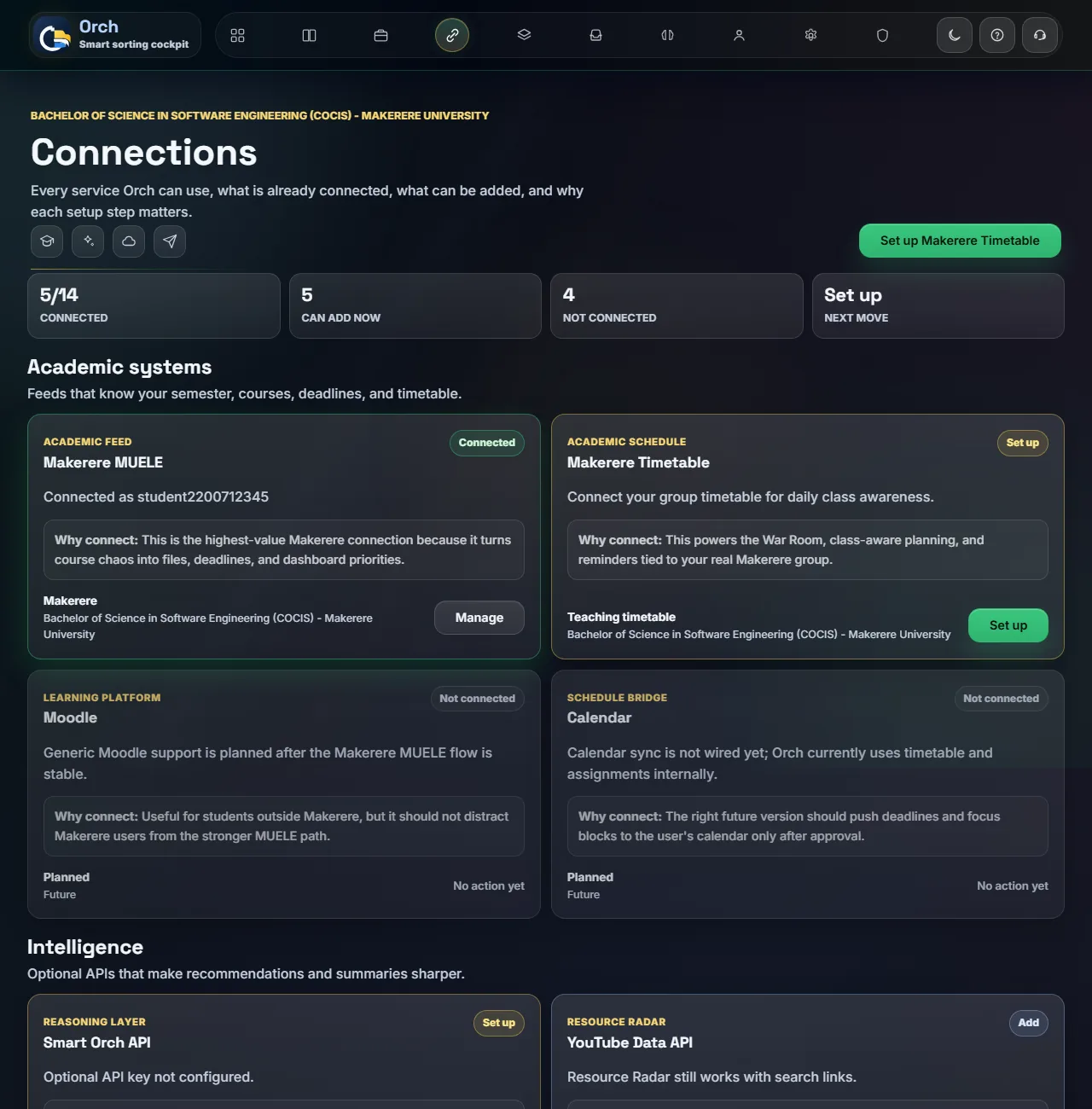Click the Not connected badge on Calendar

1001,699
